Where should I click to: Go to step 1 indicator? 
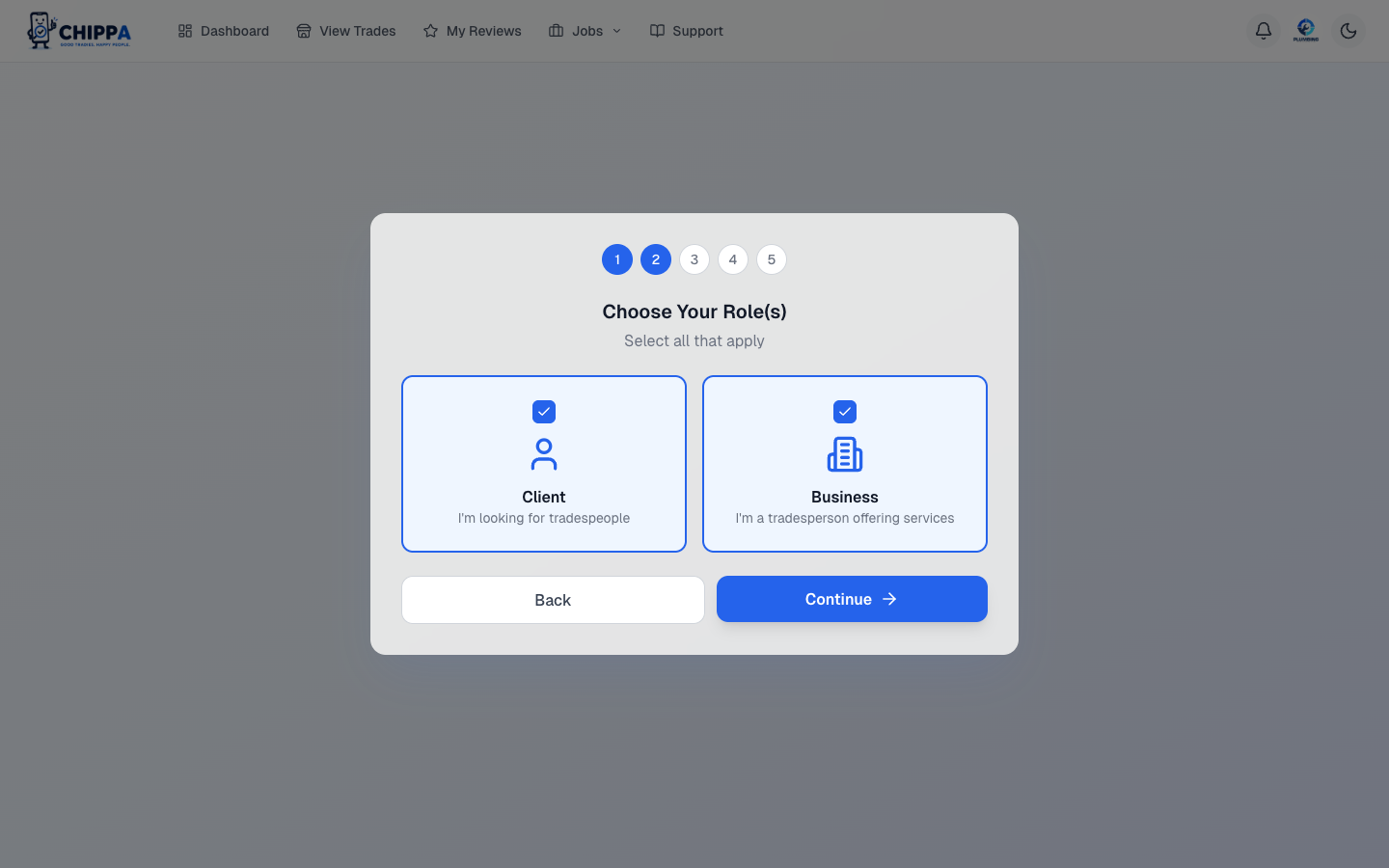pyautogui.click(x=617, y=259)
